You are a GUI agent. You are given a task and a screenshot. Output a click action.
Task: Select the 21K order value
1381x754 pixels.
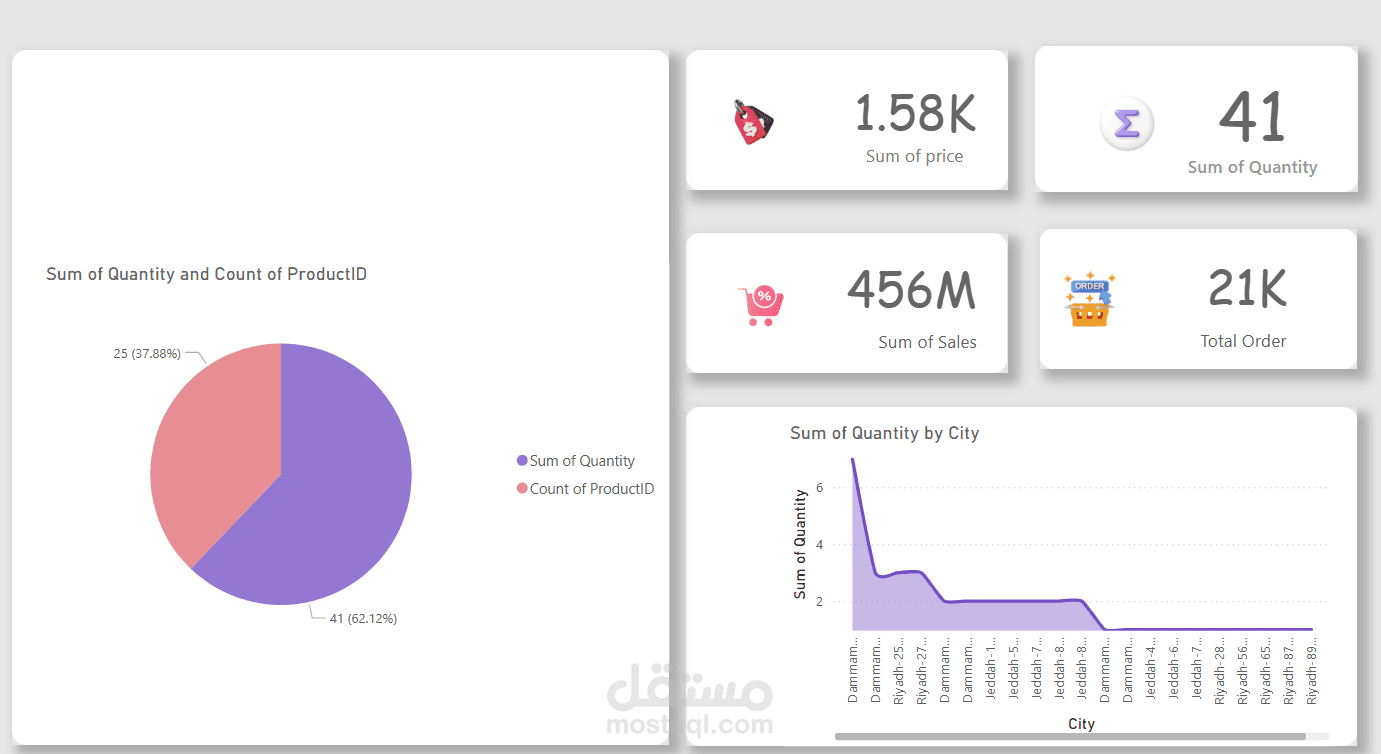[x=1247, y=288]
